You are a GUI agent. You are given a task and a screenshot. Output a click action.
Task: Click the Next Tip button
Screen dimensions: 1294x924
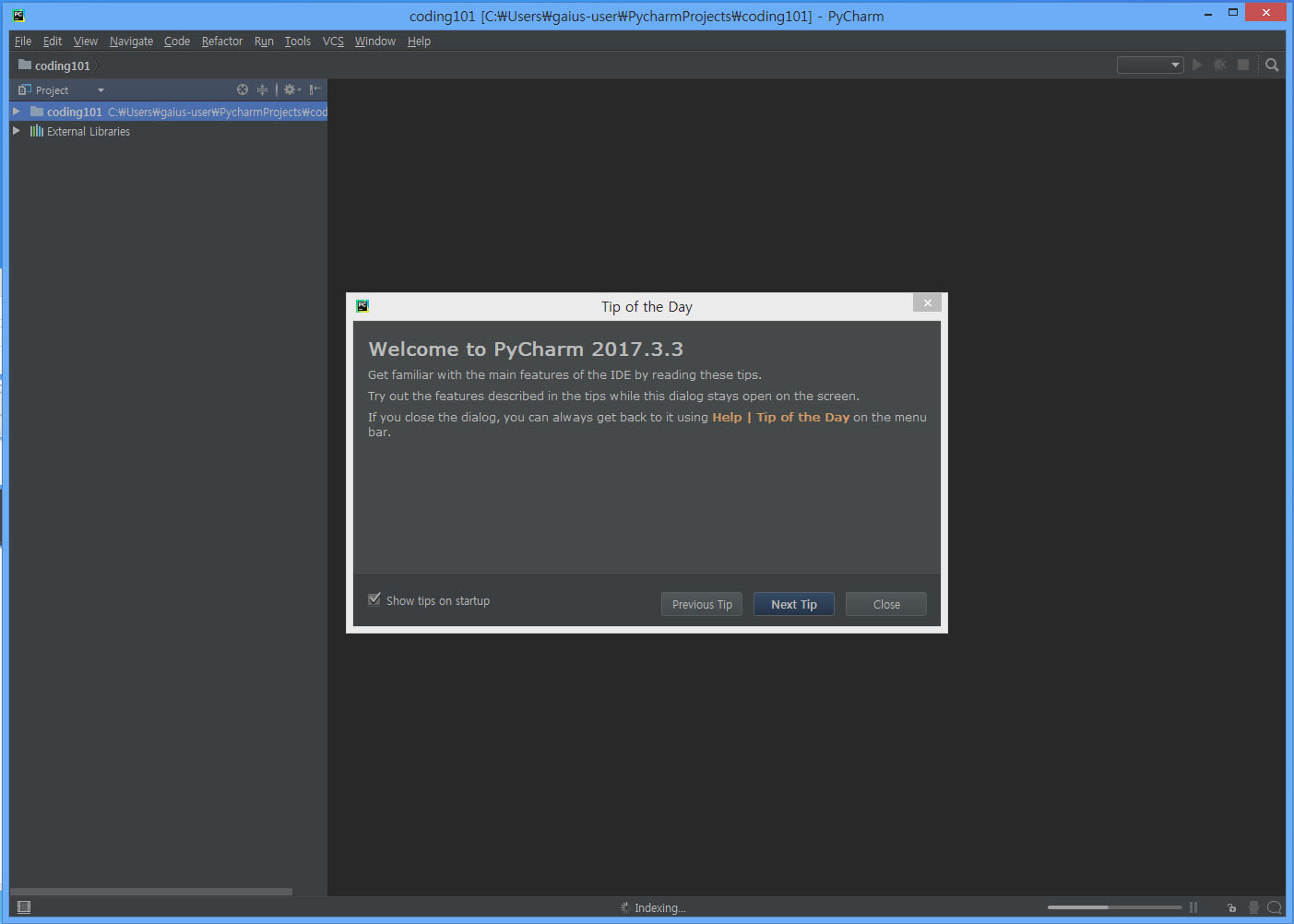[793, 604]
